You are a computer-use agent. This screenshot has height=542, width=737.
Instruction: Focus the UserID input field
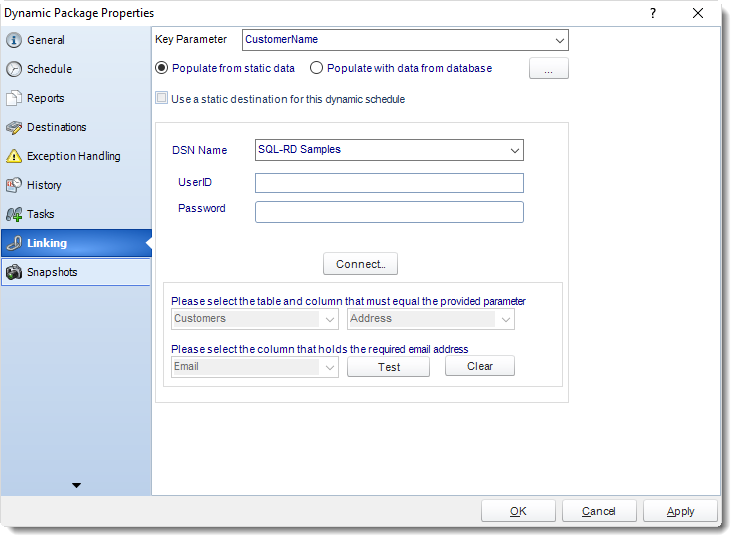pos(389,183)
